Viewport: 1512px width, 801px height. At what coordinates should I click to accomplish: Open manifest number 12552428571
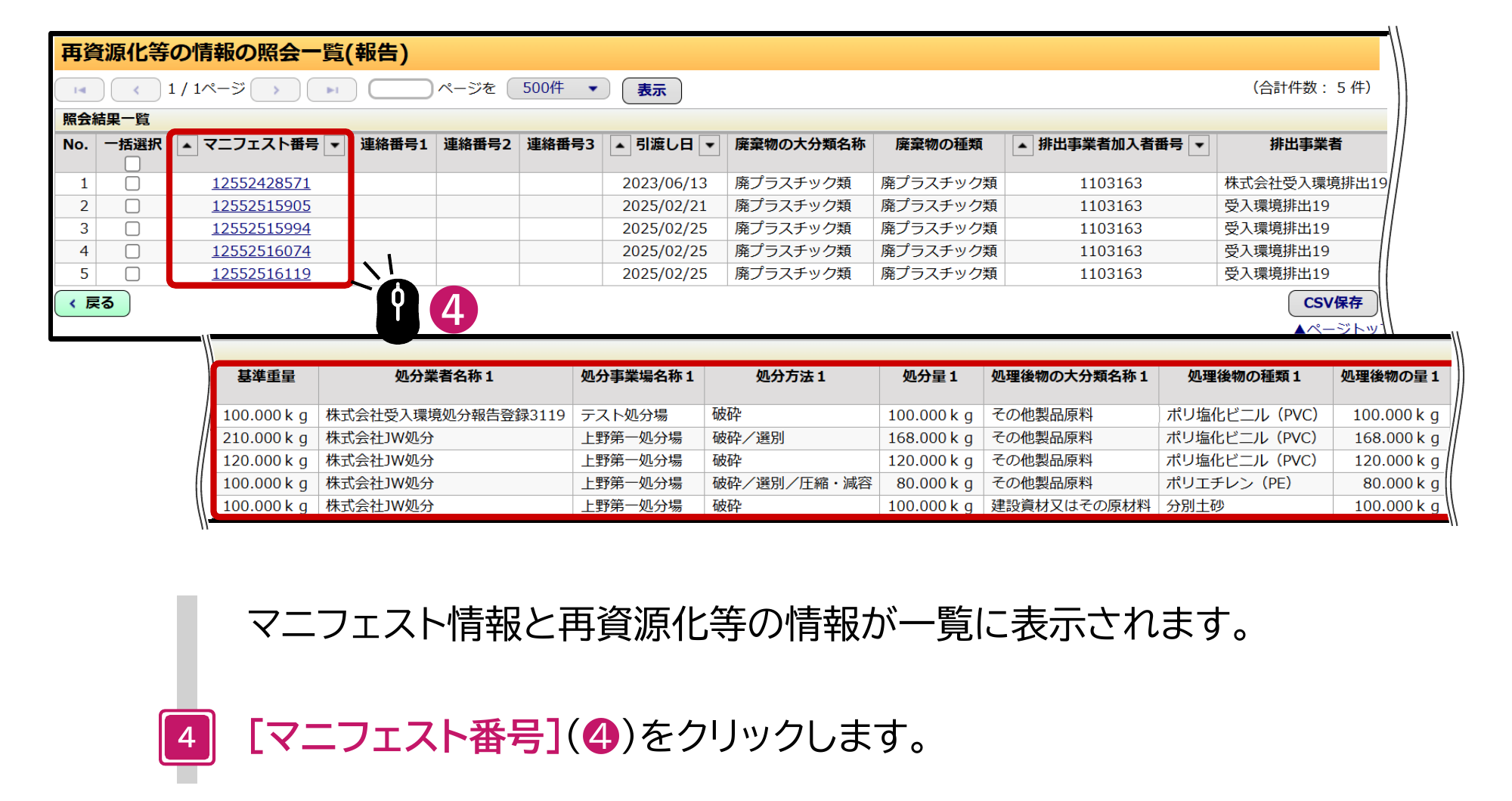[x=261, y=183]
